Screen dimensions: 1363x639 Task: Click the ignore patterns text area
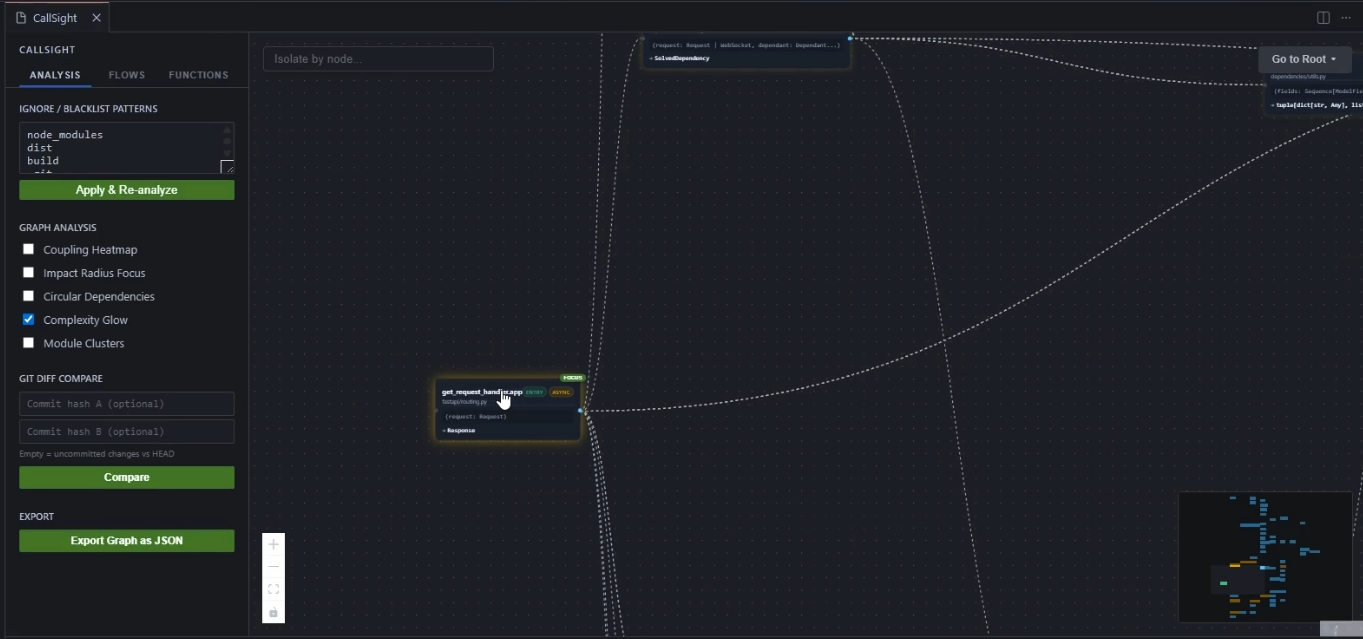[127, 148]
